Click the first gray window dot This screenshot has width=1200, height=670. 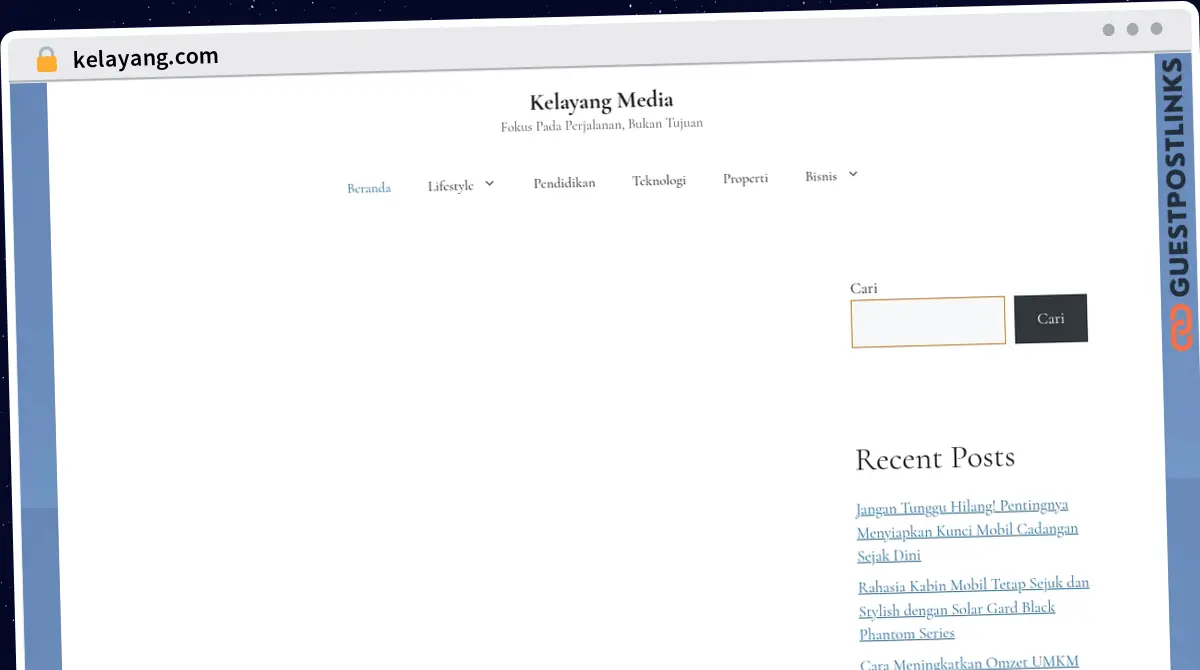click(1109, 29)
